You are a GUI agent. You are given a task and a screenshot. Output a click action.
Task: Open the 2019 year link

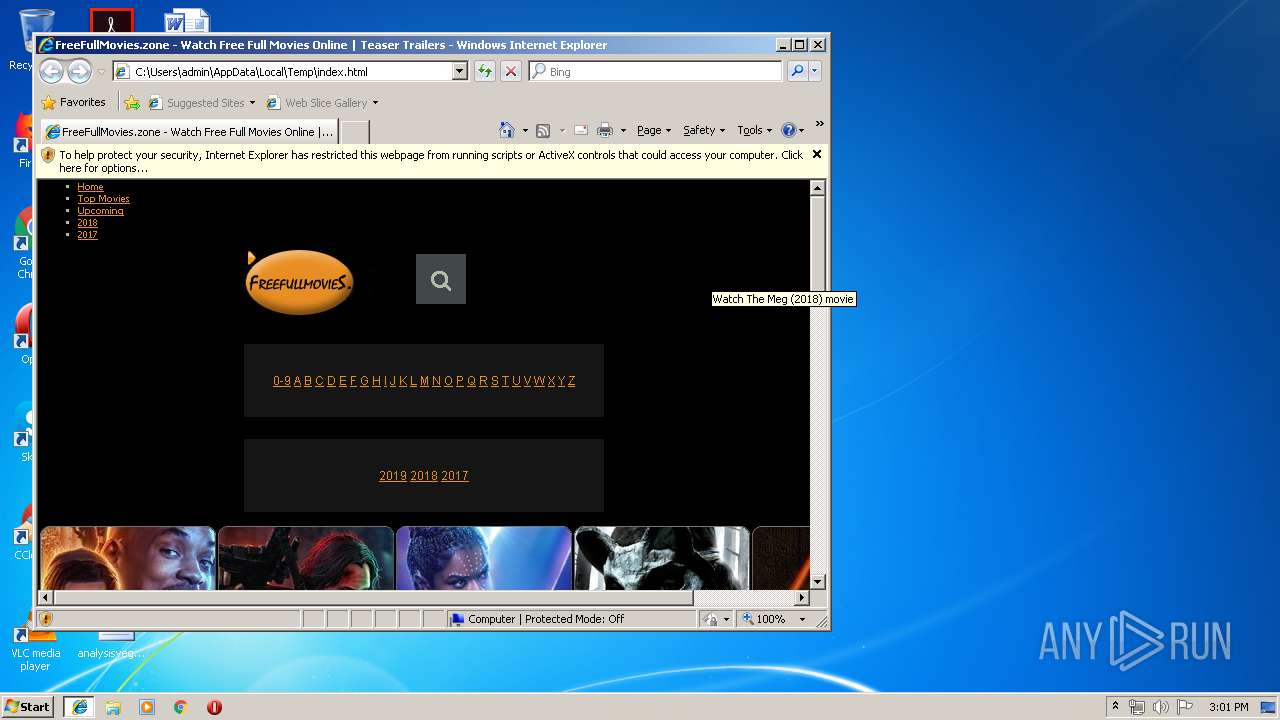393,476
